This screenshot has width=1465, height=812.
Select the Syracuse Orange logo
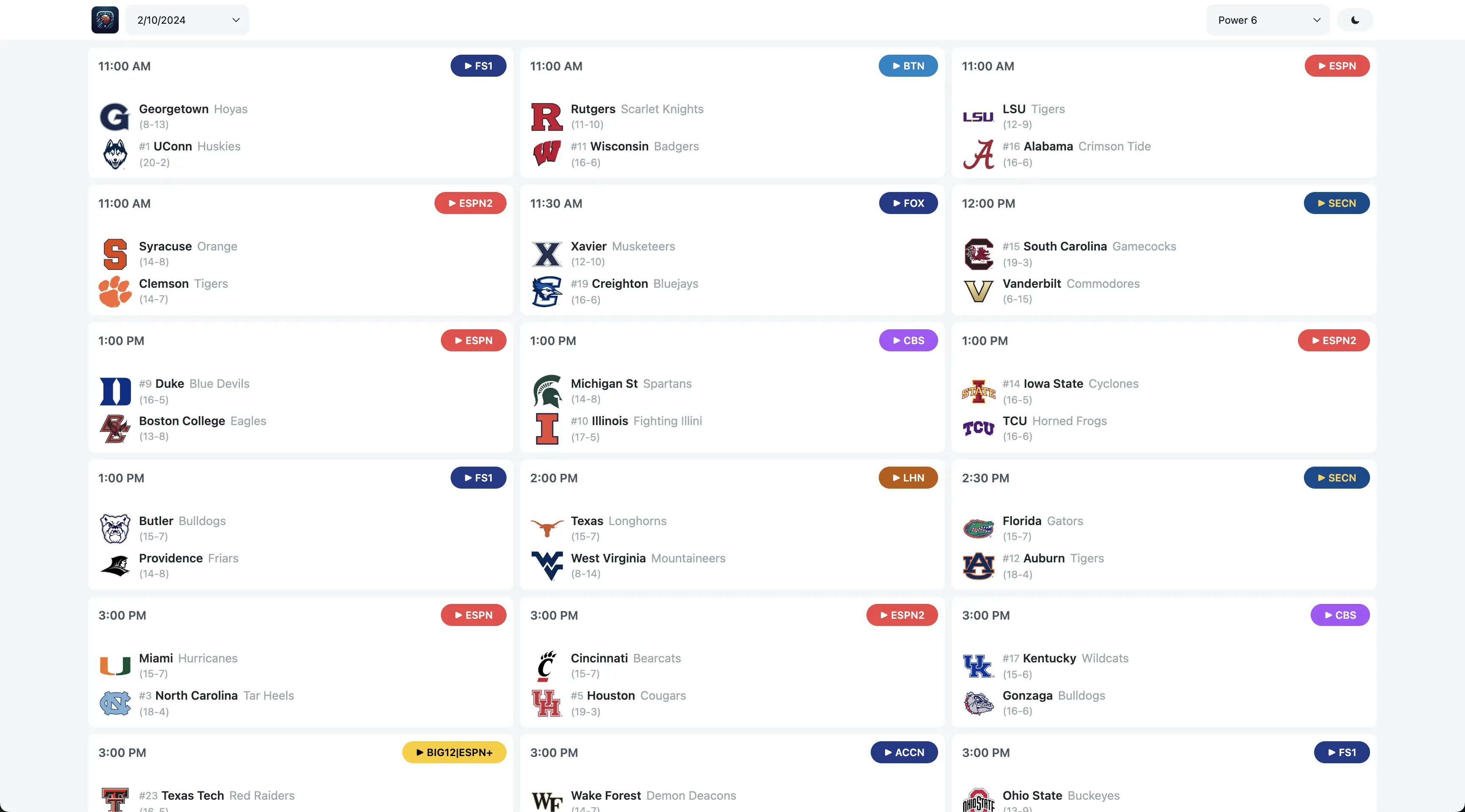pyautogui.click(x=115, y=253)
